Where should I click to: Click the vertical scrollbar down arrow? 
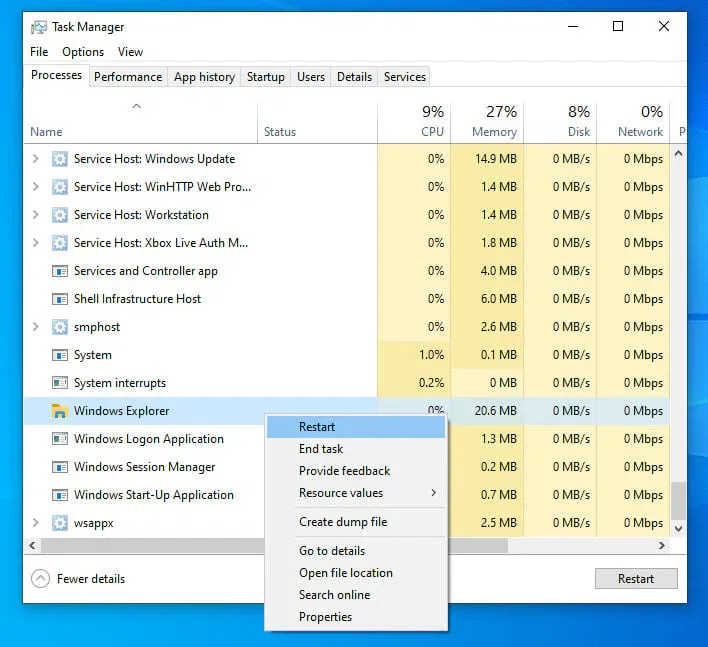[x=678, y=527]
